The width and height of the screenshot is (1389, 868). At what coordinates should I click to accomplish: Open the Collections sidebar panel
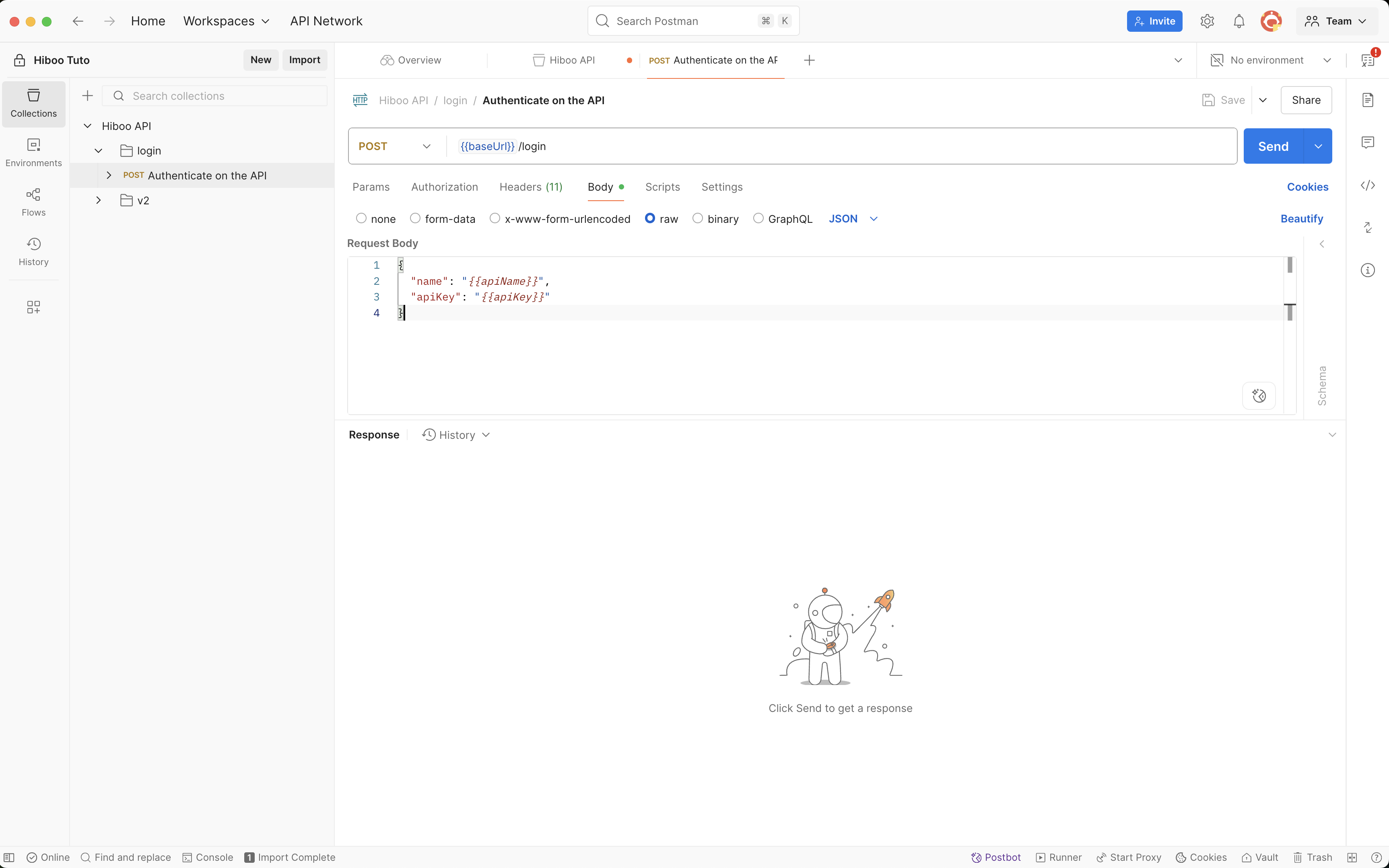click(x=33, y=103)
